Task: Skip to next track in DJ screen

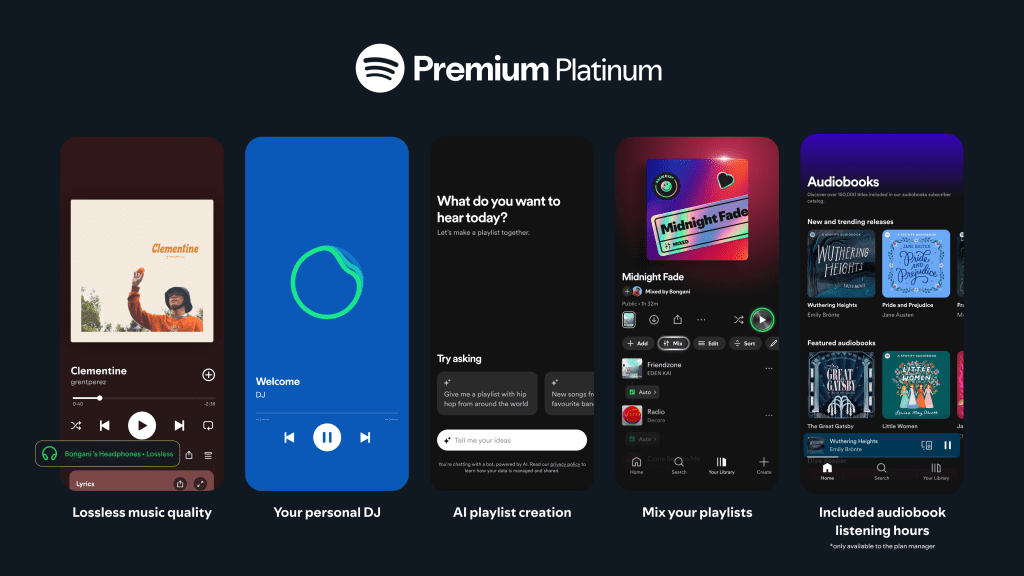Action: tap(365, 438)
